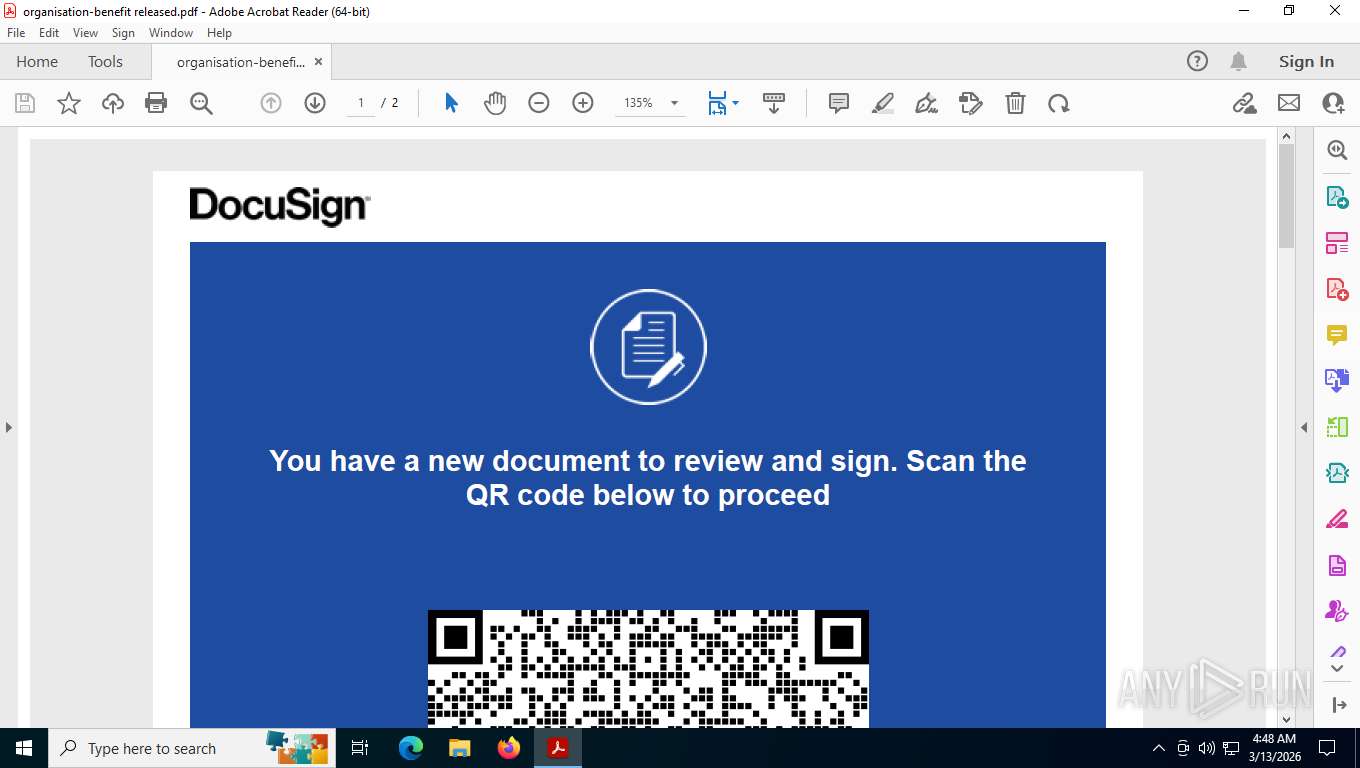Go to next page arrow
Image resolution: width=1360 pixels, height=768 pixels.
coord(315,103)
